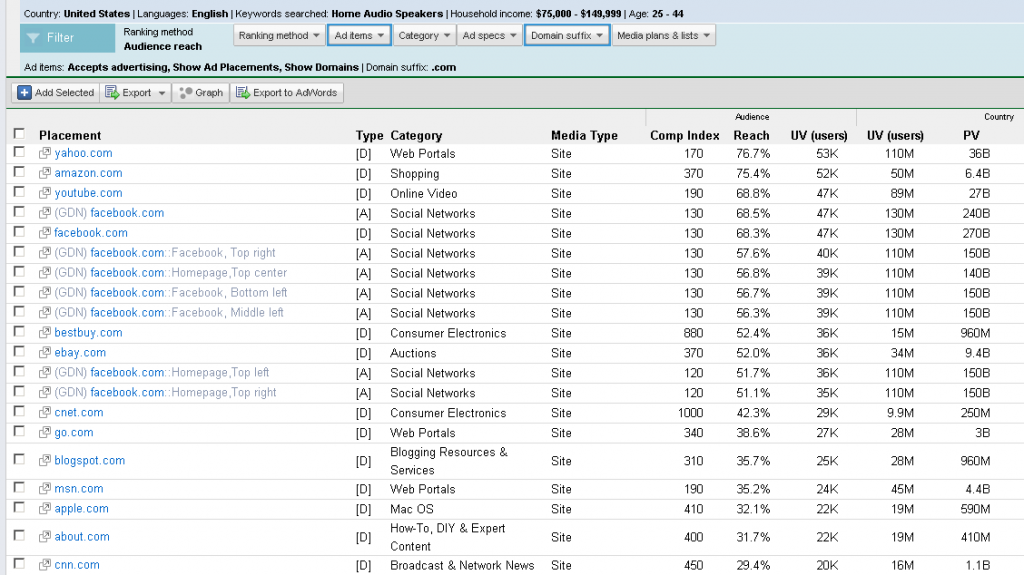Select Reach value 76.7% for yahoo.com
Image resolution: width=1024 pixels, height=575 pixels.
753,154
